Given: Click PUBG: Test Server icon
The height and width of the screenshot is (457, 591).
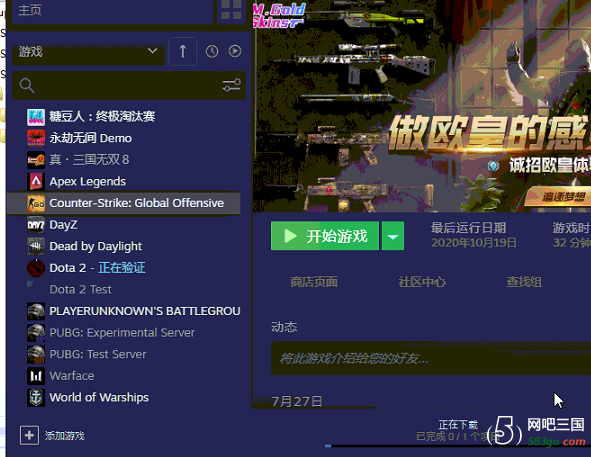Looking at the screenshot, I should click(36, 354).
